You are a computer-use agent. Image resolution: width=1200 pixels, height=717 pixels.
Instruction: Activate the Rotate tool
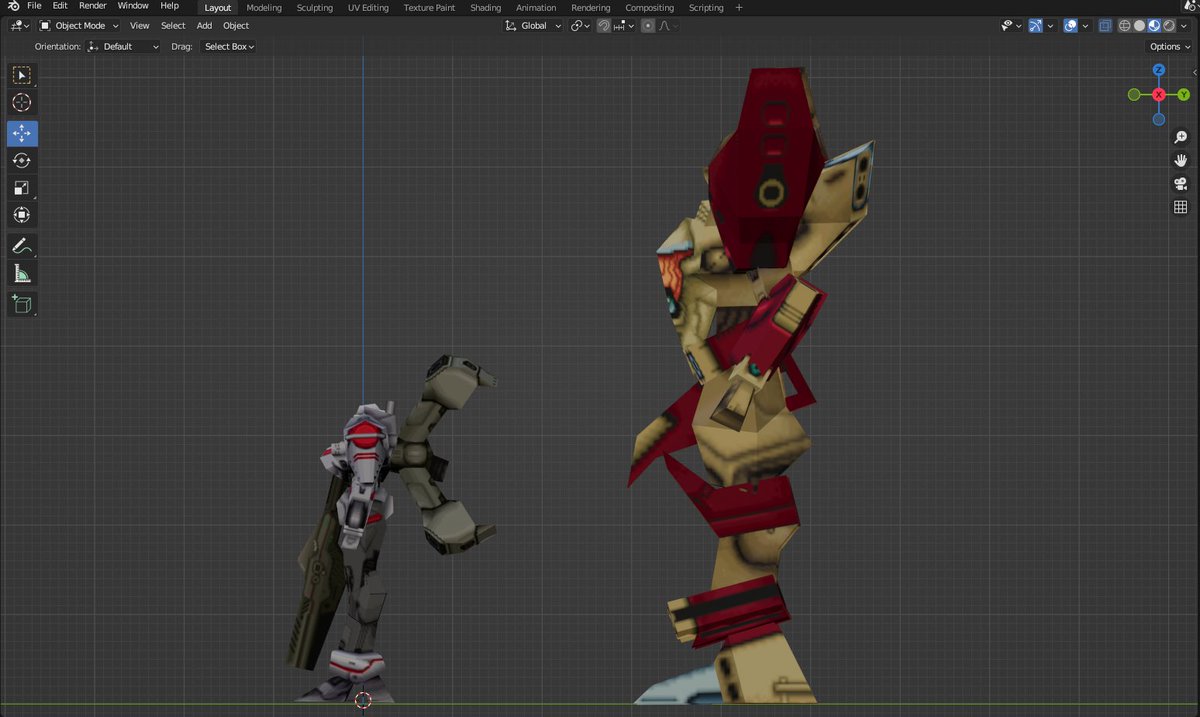click(x=22, y=160)
